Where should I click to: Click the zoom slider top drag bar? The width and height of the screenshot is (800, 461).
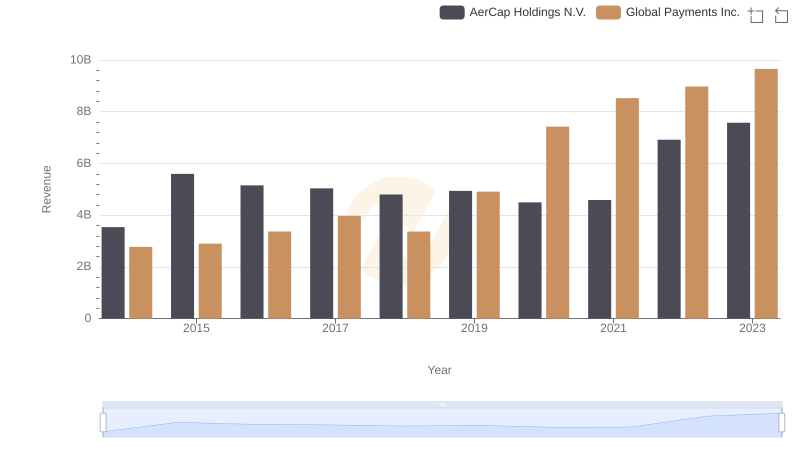pyautogui.click(x=442, y=404)
